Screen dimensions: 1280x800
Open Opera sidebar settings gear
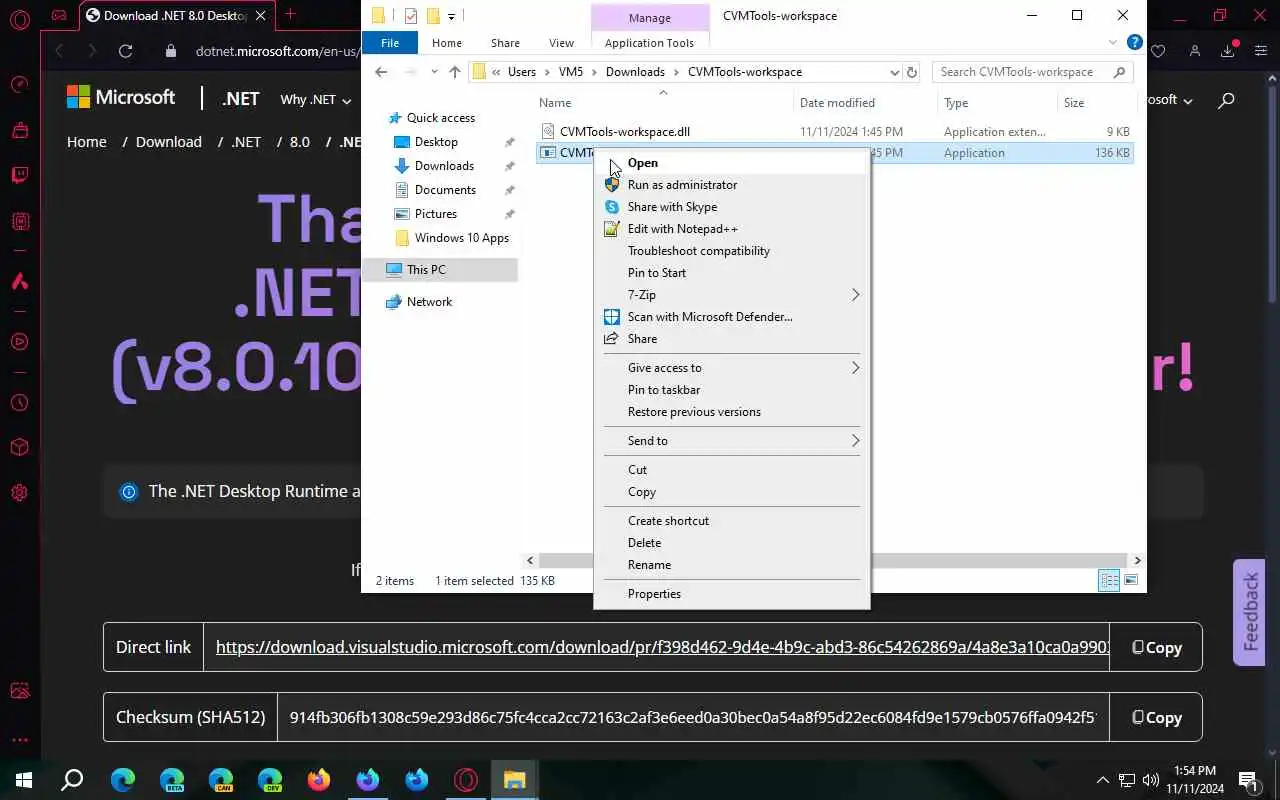(x=19, y=493)
